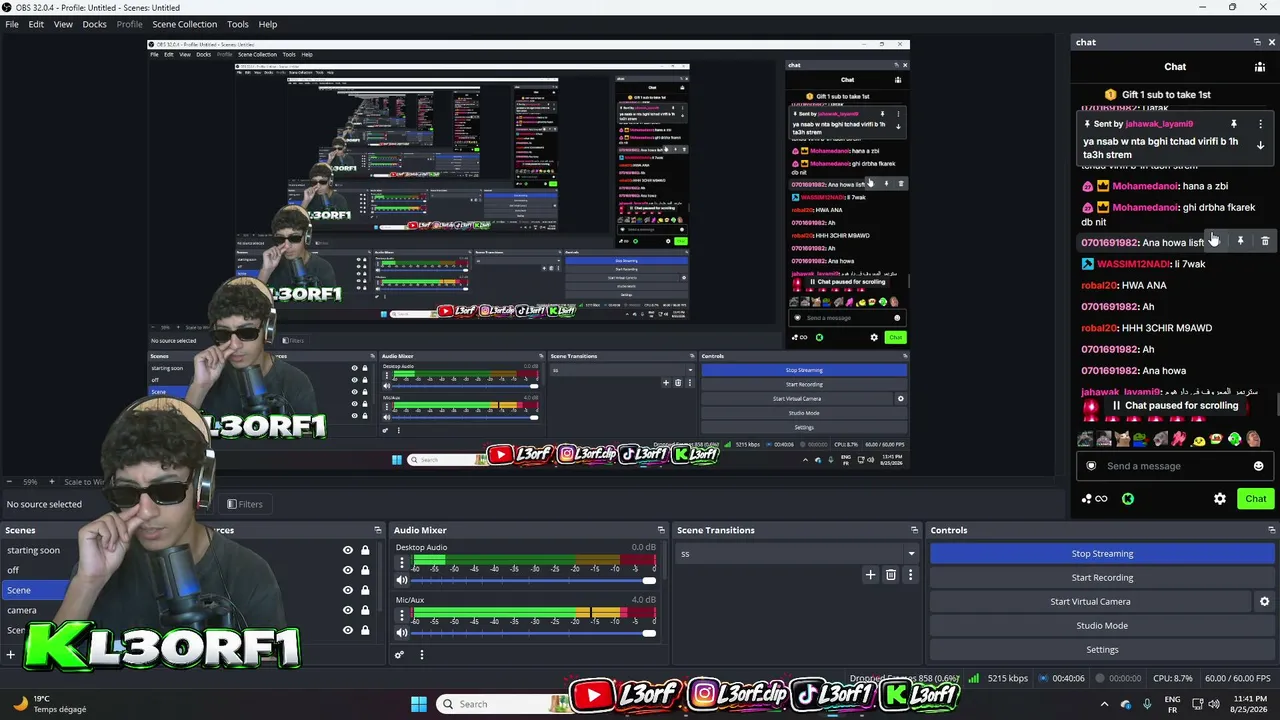The width and height of the screenshot is (1280, 720).
Task: Hide the top source with eye icon
Action: (348, 550)
